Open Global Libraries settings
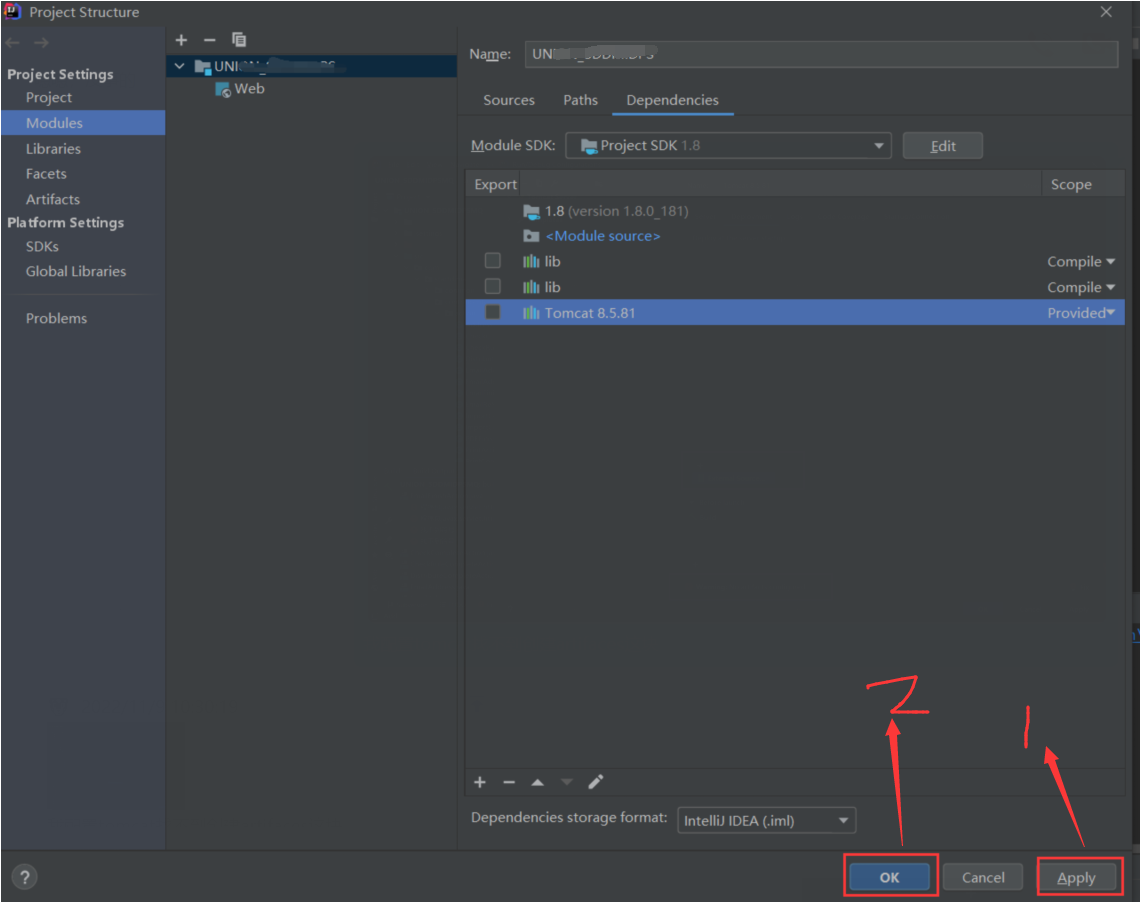This screenshot has height=902, width=1141. coord(76,271)
